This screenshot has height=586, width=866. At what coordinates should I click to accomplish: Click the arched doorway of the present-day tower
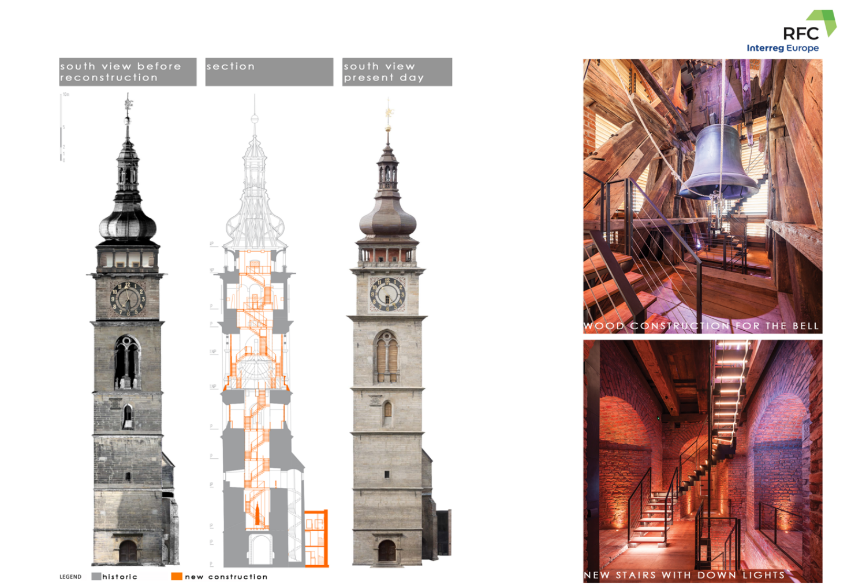coord(387,550)
